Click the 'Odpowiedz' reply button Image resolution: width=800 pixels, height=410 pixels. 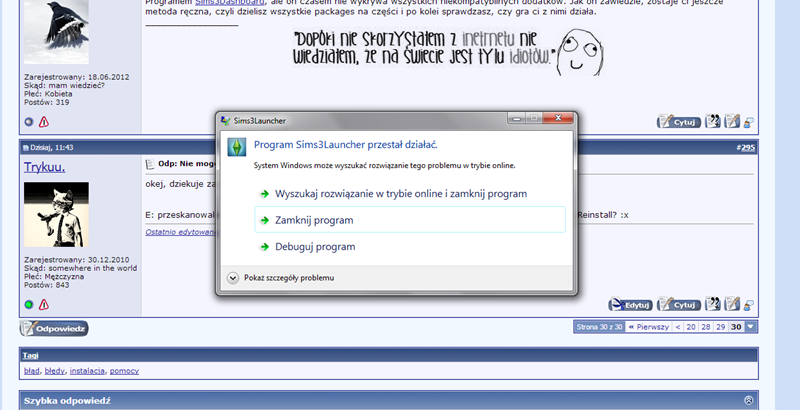[54, 328]
